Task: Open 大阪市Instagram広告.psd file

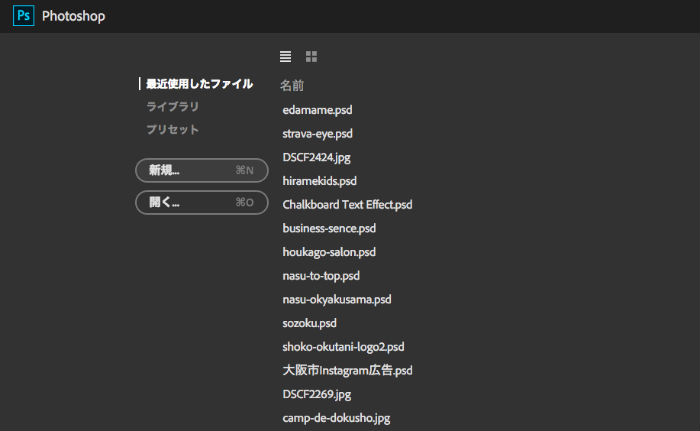Action: (x=347, y=370)
